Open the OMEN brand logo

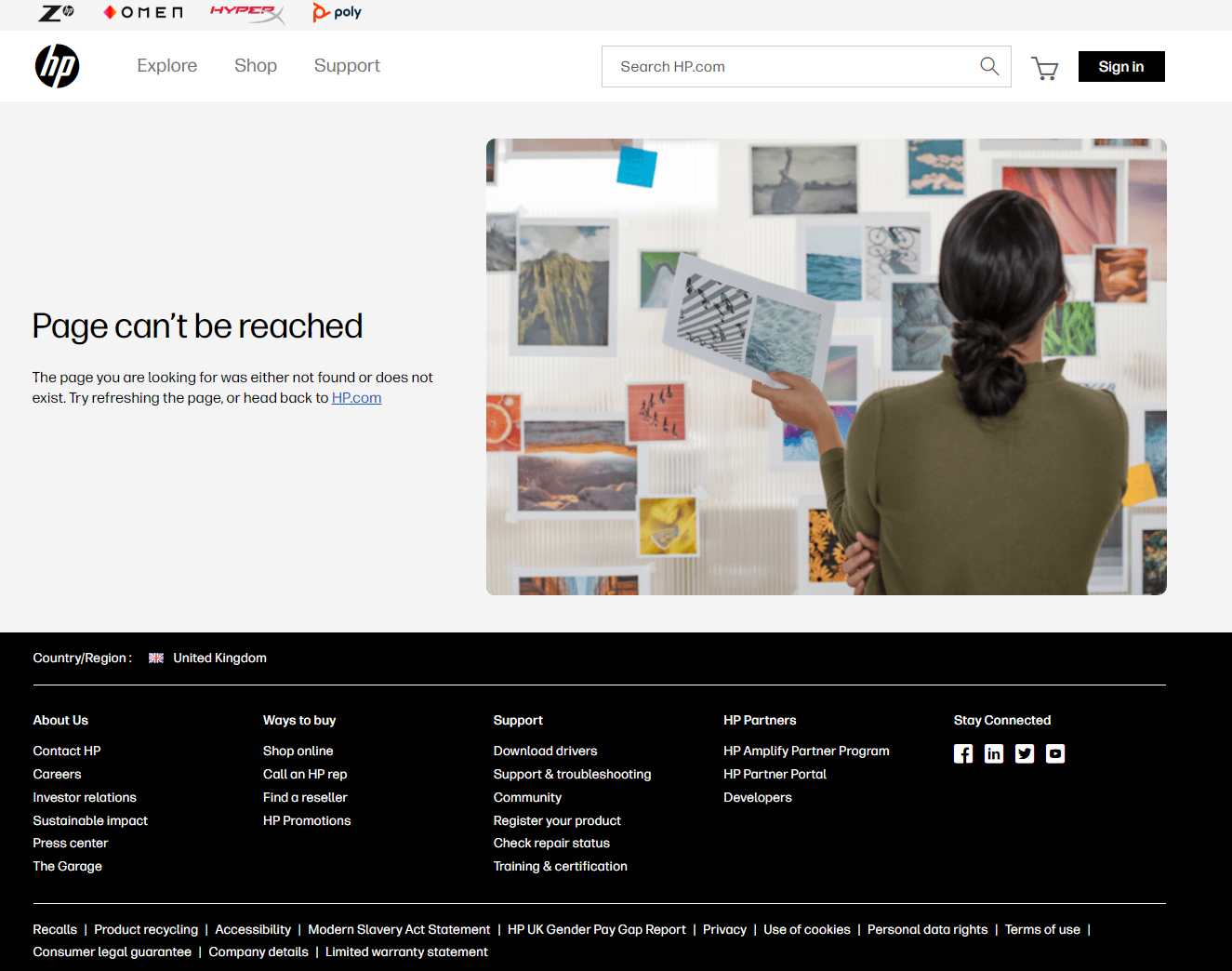pos(143,12)
